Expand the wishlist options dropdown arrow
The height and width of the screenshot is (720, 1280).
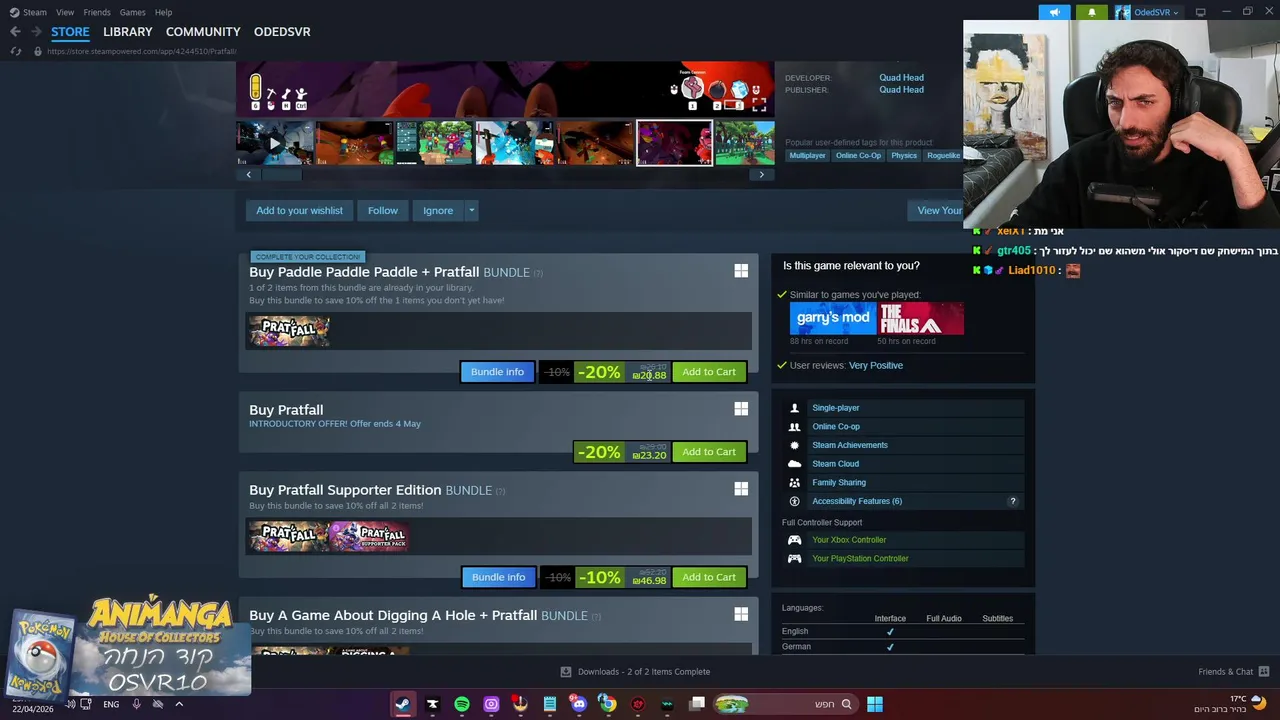click(x=471, y=210)
